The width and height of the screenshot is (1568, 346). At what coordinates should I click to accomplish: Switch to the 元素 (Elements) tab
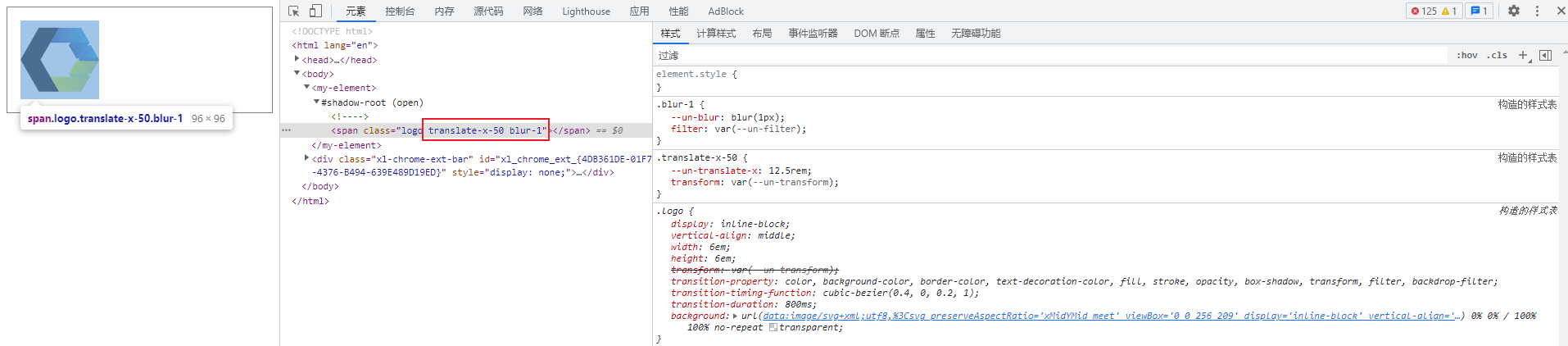coord(356,11)
